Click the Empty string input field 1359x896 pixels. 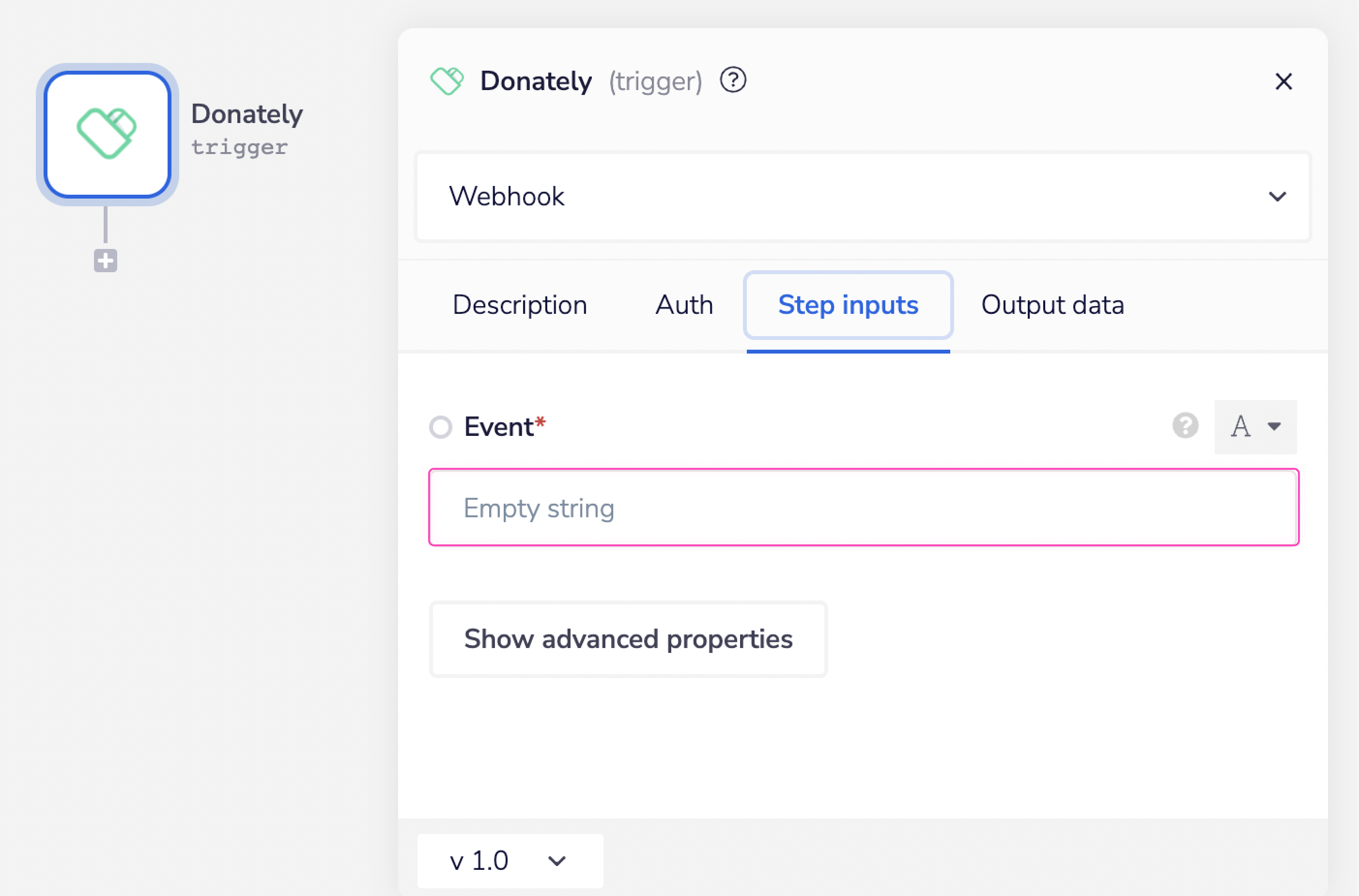[864, 508]
